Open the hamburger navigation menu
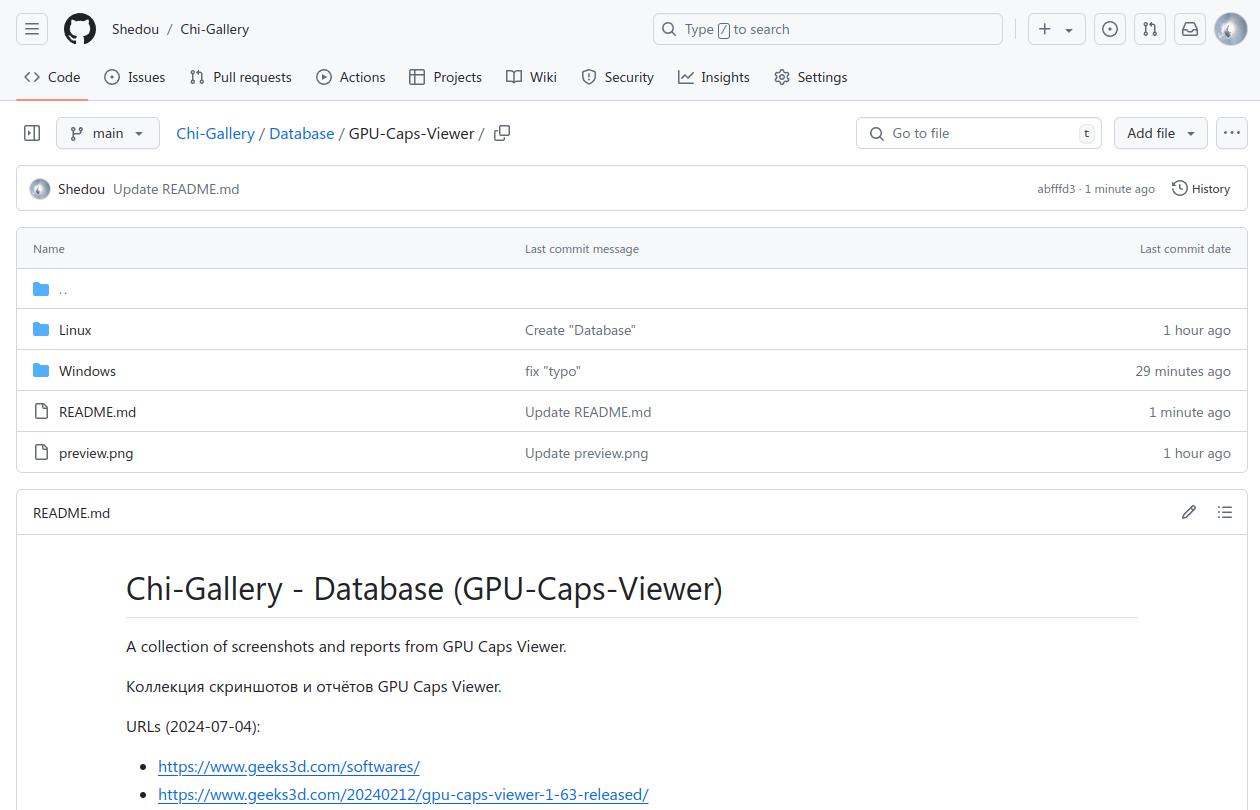 [x=32, y=29]
